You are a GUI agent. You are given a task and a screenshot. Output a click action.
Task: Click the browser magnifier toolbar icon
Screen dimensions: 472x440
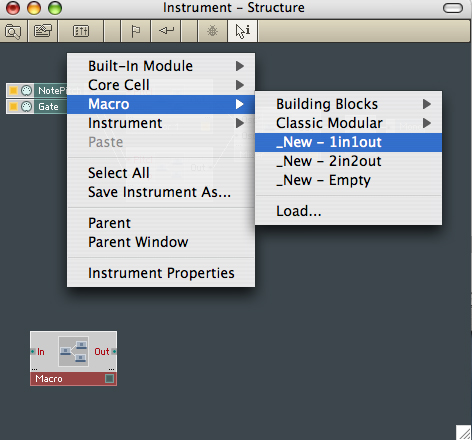click(x=13, y=31)
